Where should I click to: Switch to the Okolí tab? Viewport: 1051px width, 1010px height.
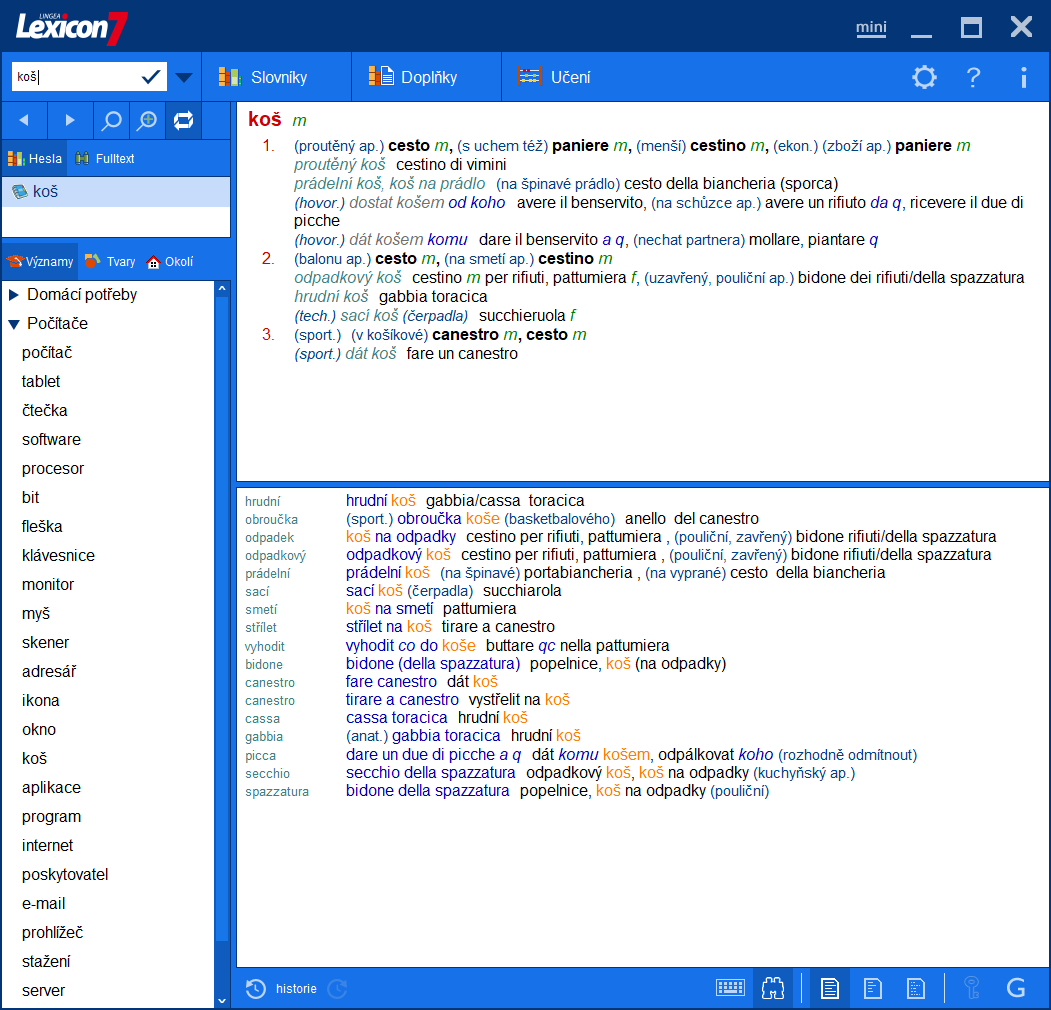[x=170, y=261]
